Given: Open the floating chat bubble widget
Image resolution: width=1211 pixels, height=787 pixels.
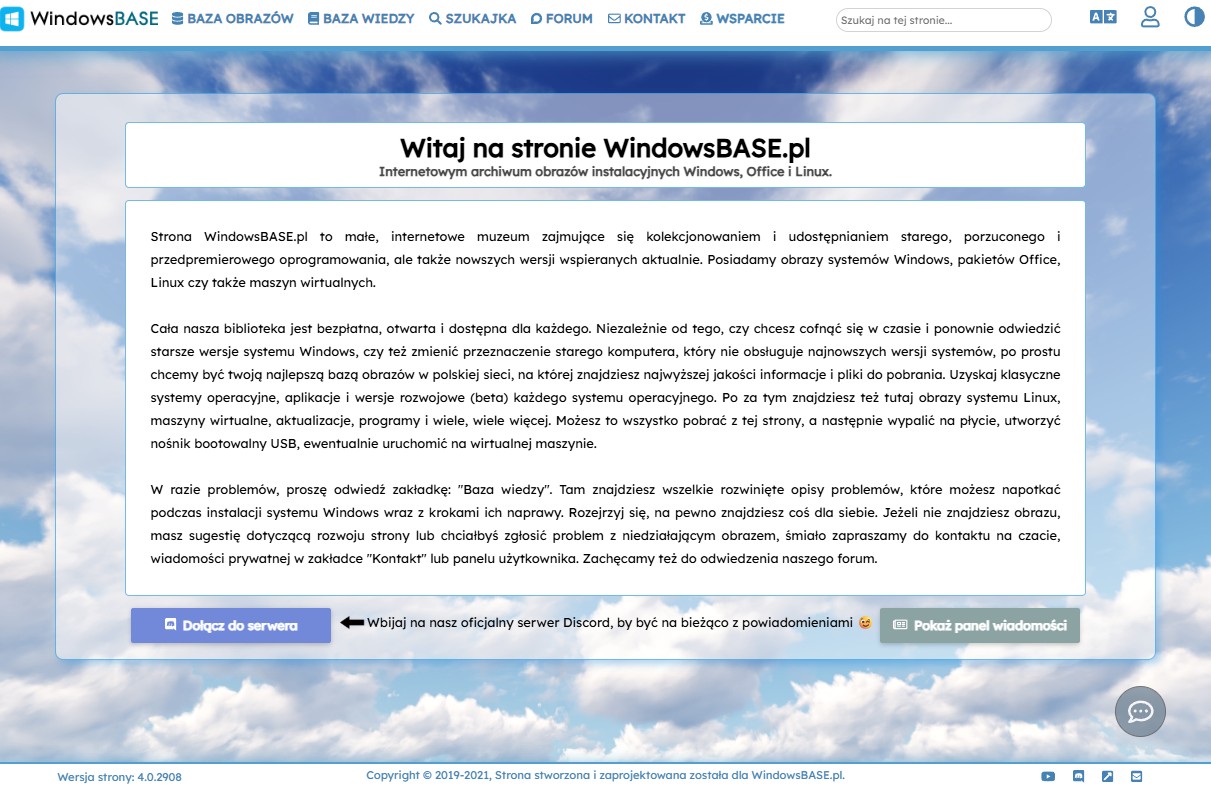Looking at the screenshot, I should click(1140, 711).
